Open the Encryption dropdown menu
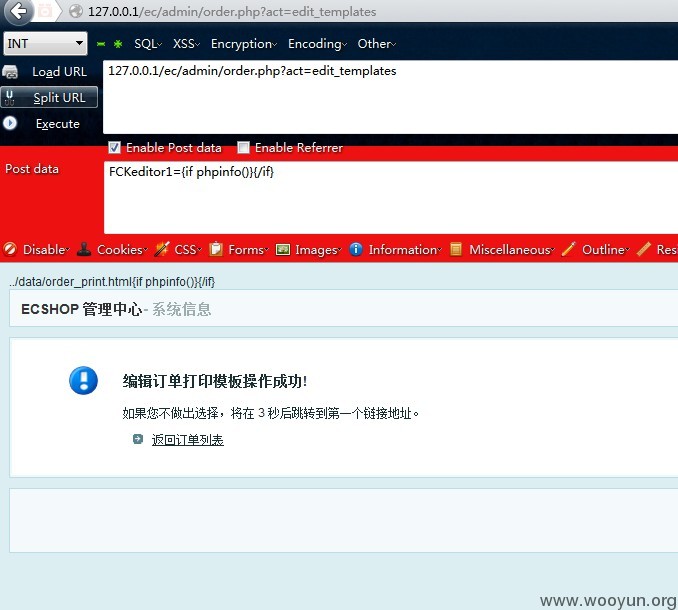The height and width of the screenshot is (610, 678). 244,44
